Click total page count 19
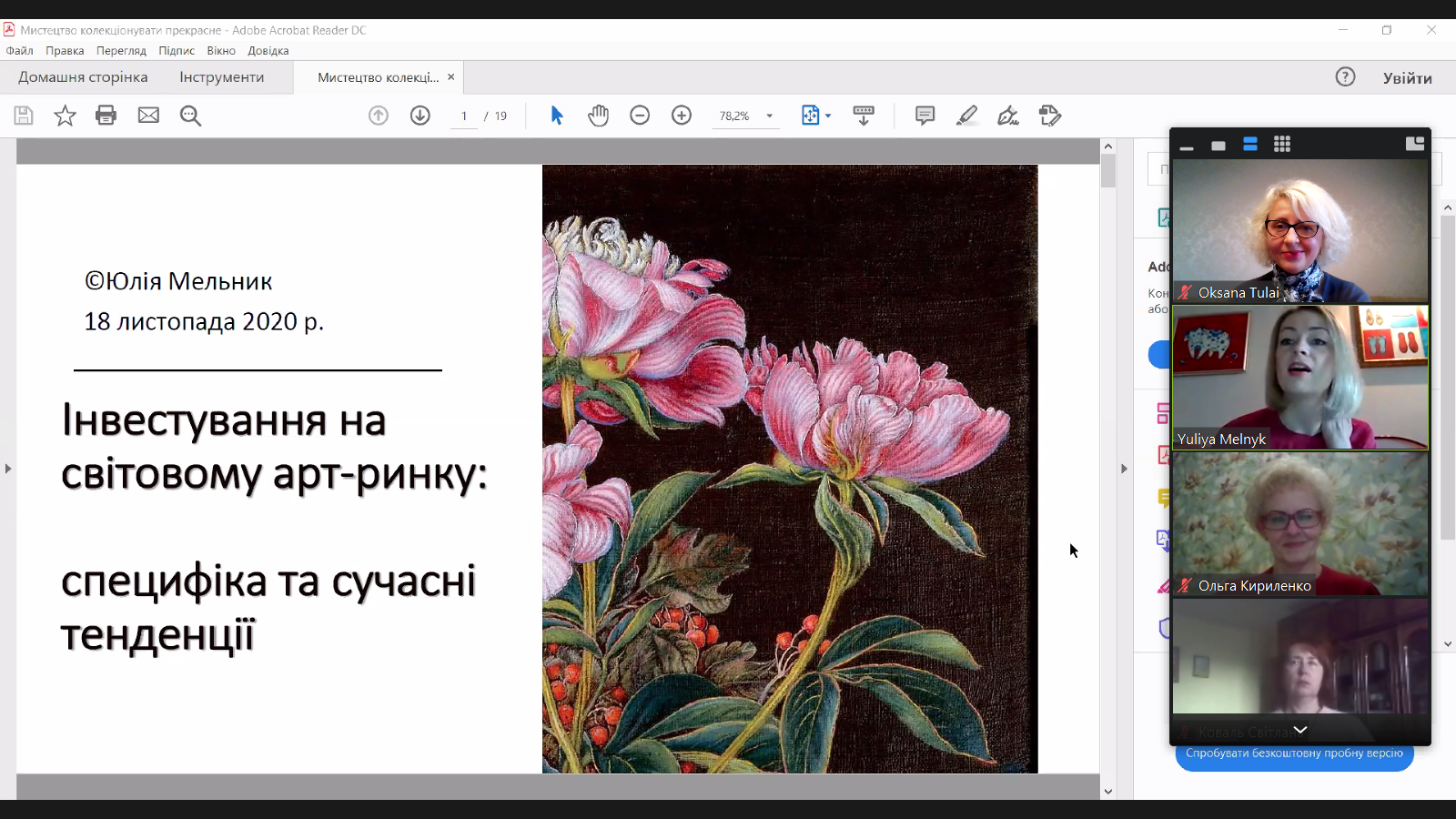 click(x=500, y=116)
